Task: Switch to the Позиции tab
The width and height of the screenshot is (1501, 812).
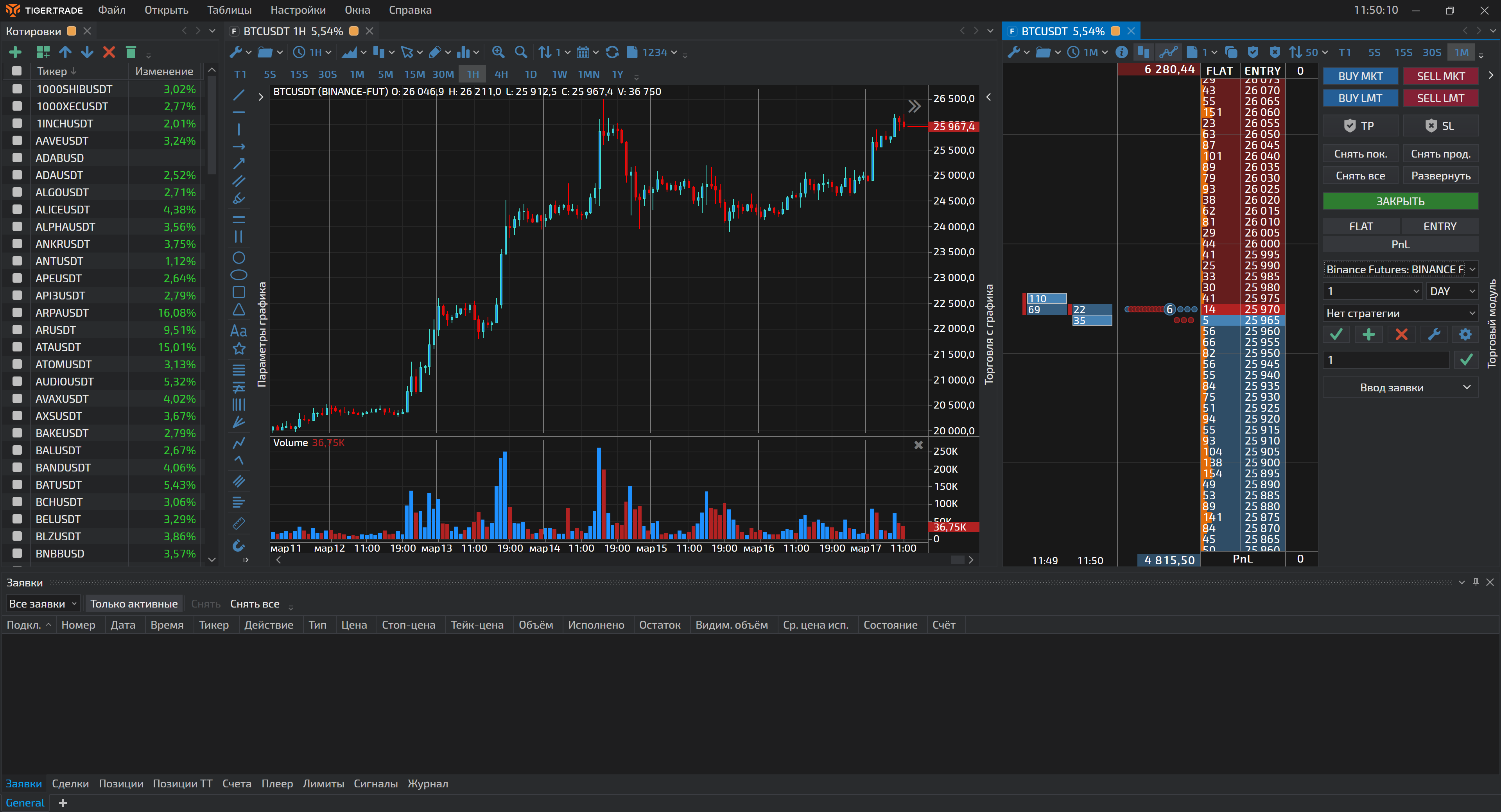Action: 120,783
